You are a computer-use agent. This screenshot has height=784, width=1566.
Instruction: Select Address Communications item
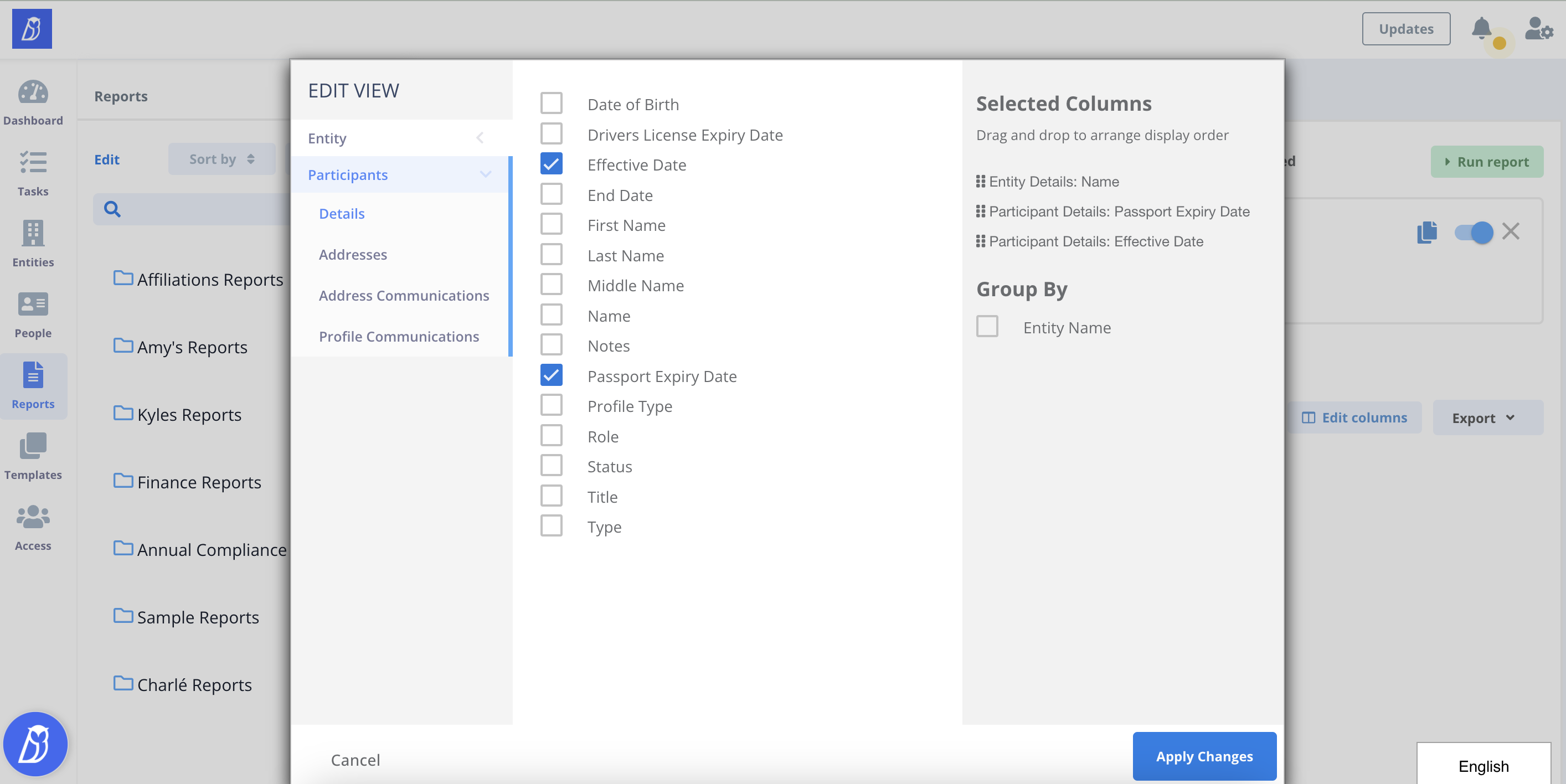(x=404, y=295)
